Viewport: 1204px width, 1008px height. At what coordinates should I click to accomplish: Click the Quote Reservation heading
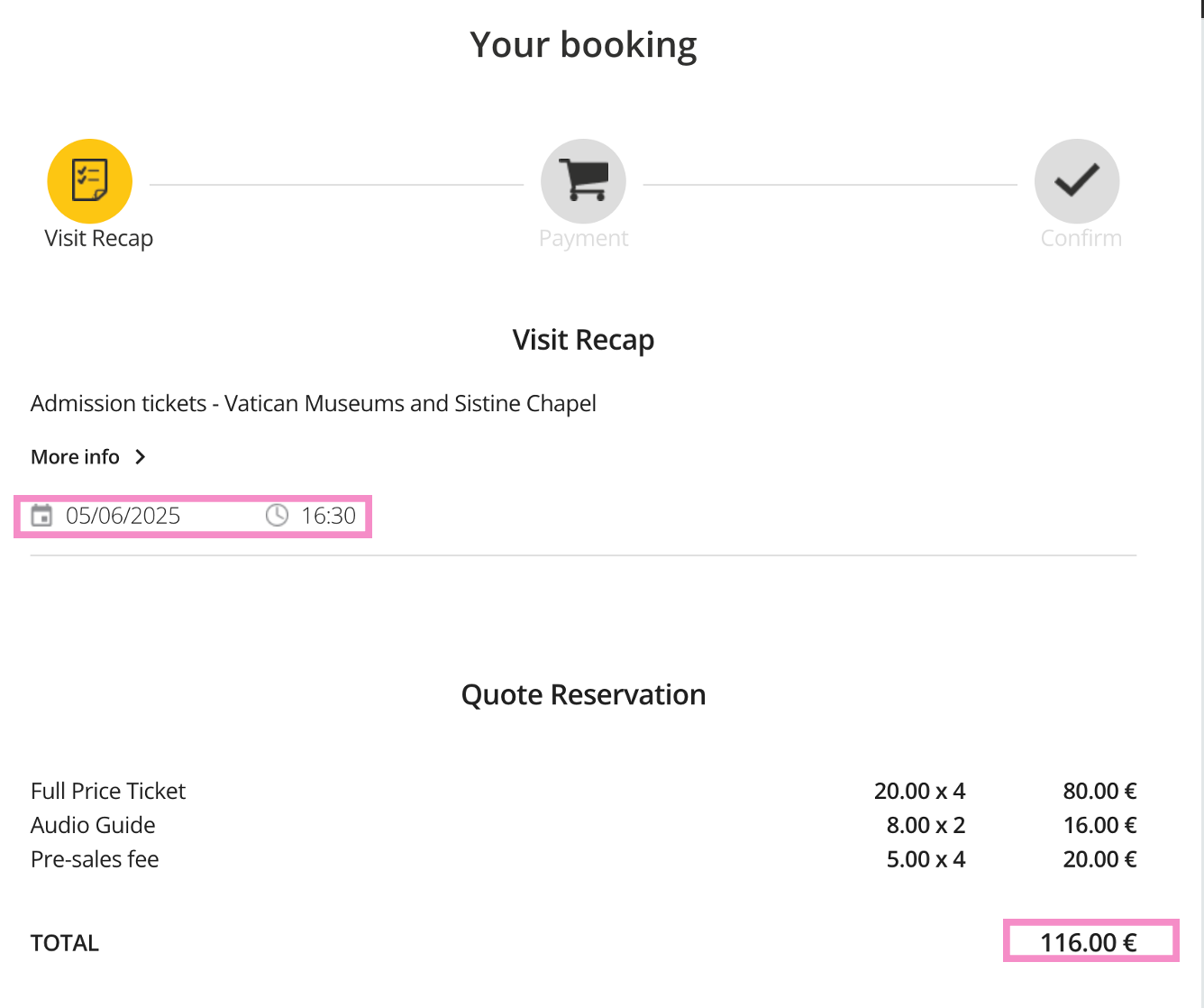(583, 695)
